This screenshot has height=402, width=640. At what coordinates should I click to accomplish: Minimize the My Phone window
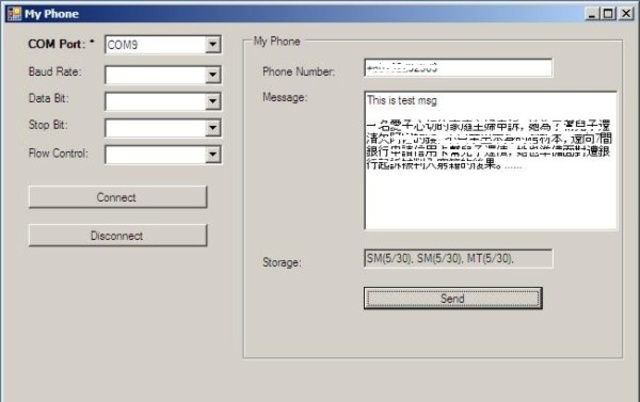click(591, 14)
